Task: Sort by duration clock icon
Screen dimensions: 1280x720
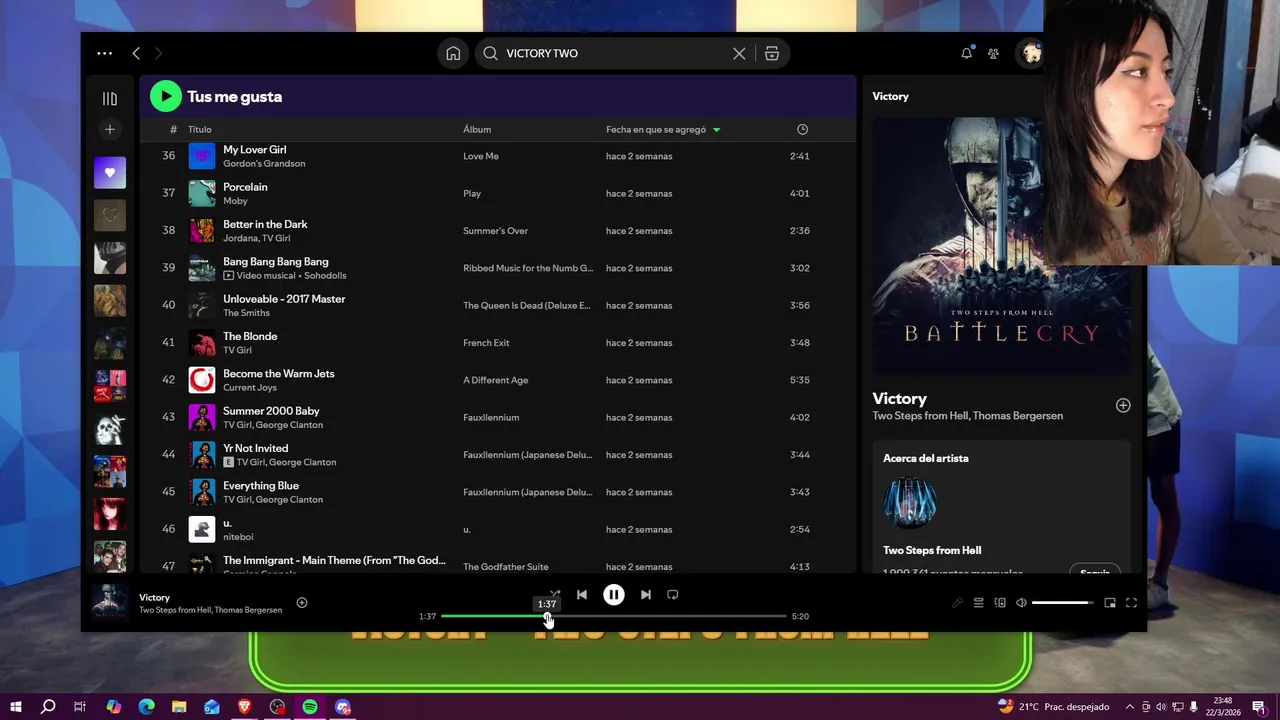Action: click(x=802, y=129)
